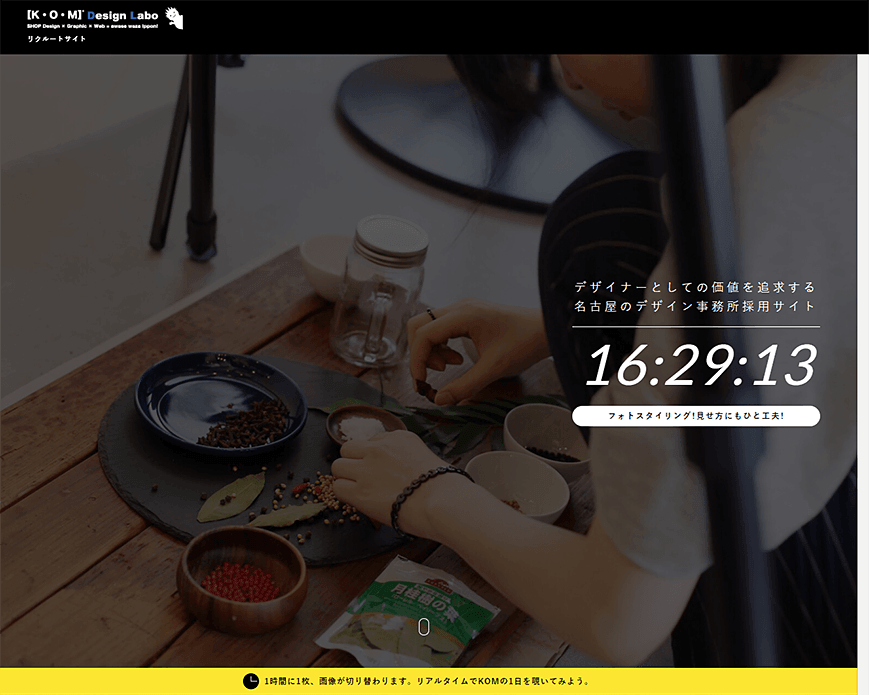869x695 pixels.
Task: Click the SHOP Design × Graphic tagline
Action: pos(93,26)
